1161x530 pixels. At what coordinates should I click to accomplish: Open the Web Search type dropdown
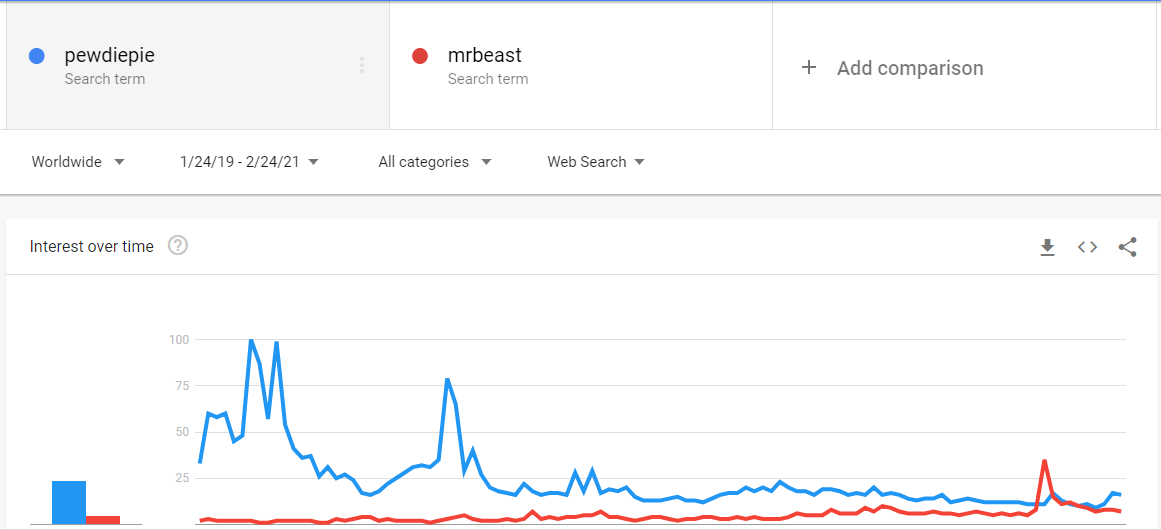pos(596,162)
